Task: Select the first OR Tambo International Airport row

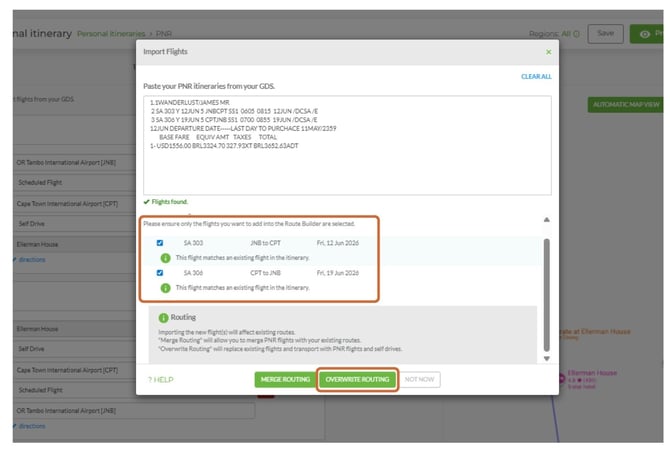Action: coord(75,162)
